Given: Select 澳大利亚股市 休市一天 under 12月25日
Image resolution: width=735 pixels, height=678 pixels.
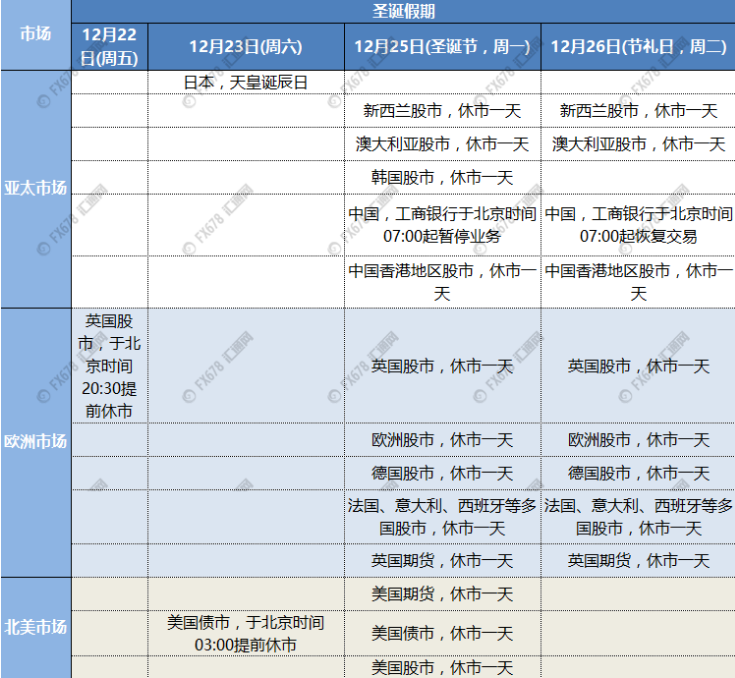Looking at the screenshot, I should [442, 144].
